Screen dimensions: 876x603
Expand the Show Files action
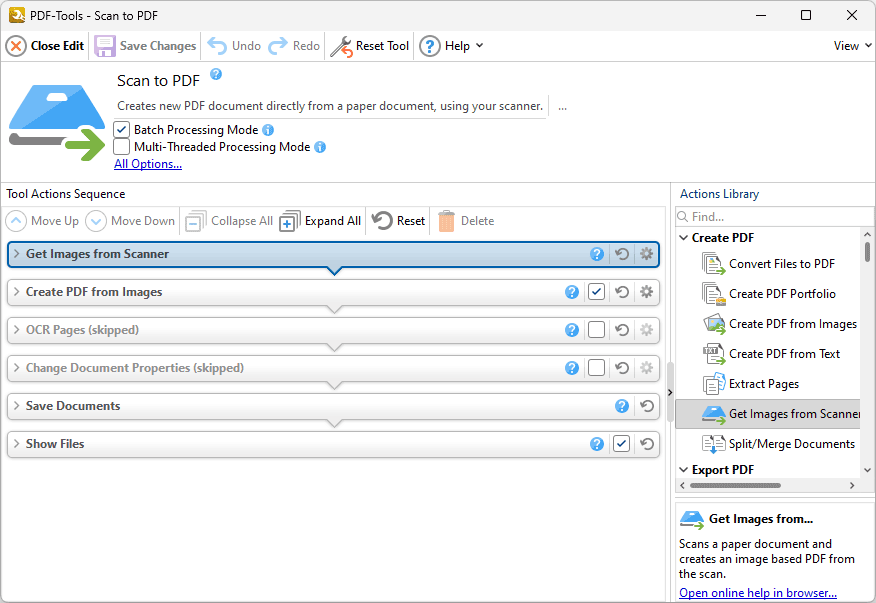(16, 444)
